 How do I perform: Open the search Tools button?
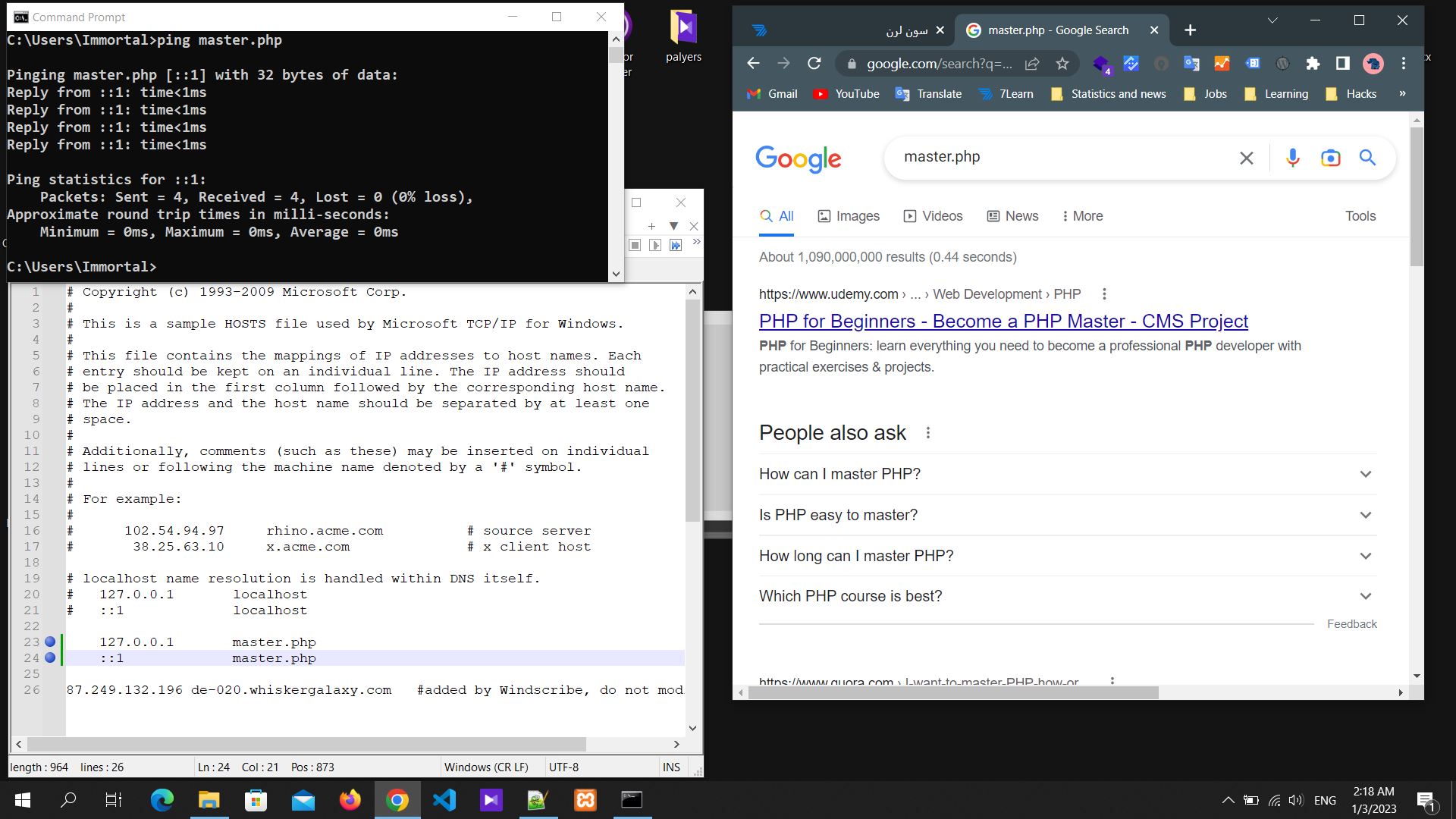point(1360,216)
